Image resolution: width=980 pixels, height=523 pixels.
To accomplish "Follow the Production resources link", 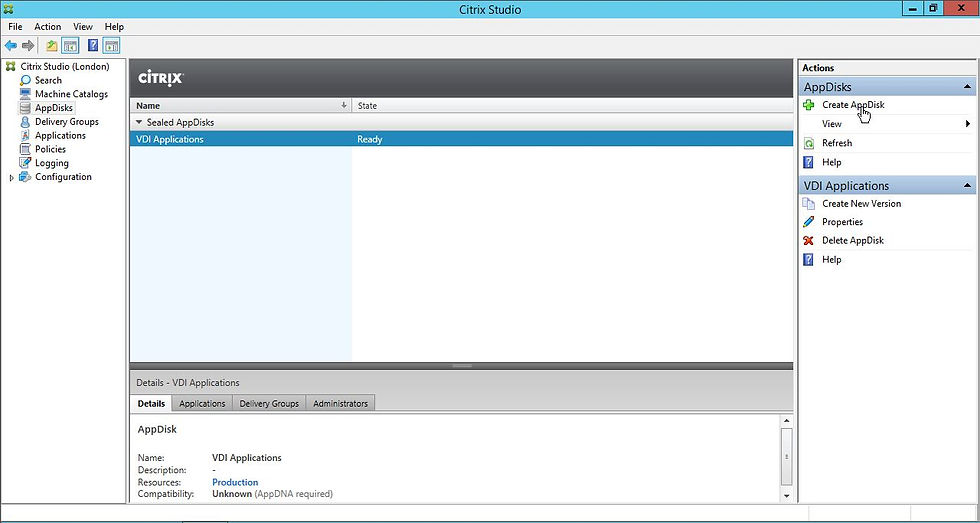I will tap(235, 482).
